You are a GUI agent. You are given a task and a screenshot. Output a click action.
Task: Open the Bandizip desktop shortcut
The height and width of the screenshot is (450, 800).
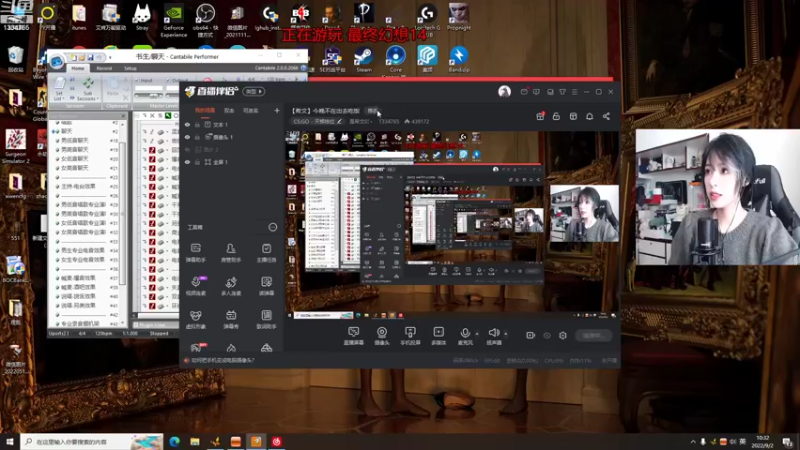tap(459, 60)
